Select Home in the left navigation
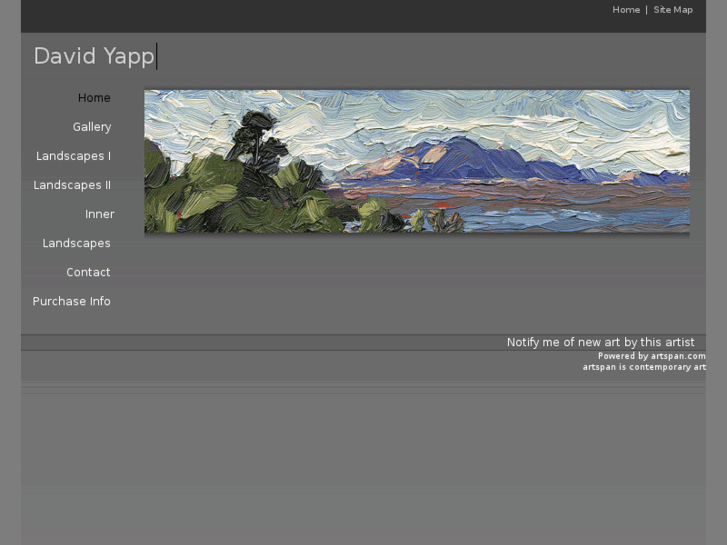 (x=94, y=98)
